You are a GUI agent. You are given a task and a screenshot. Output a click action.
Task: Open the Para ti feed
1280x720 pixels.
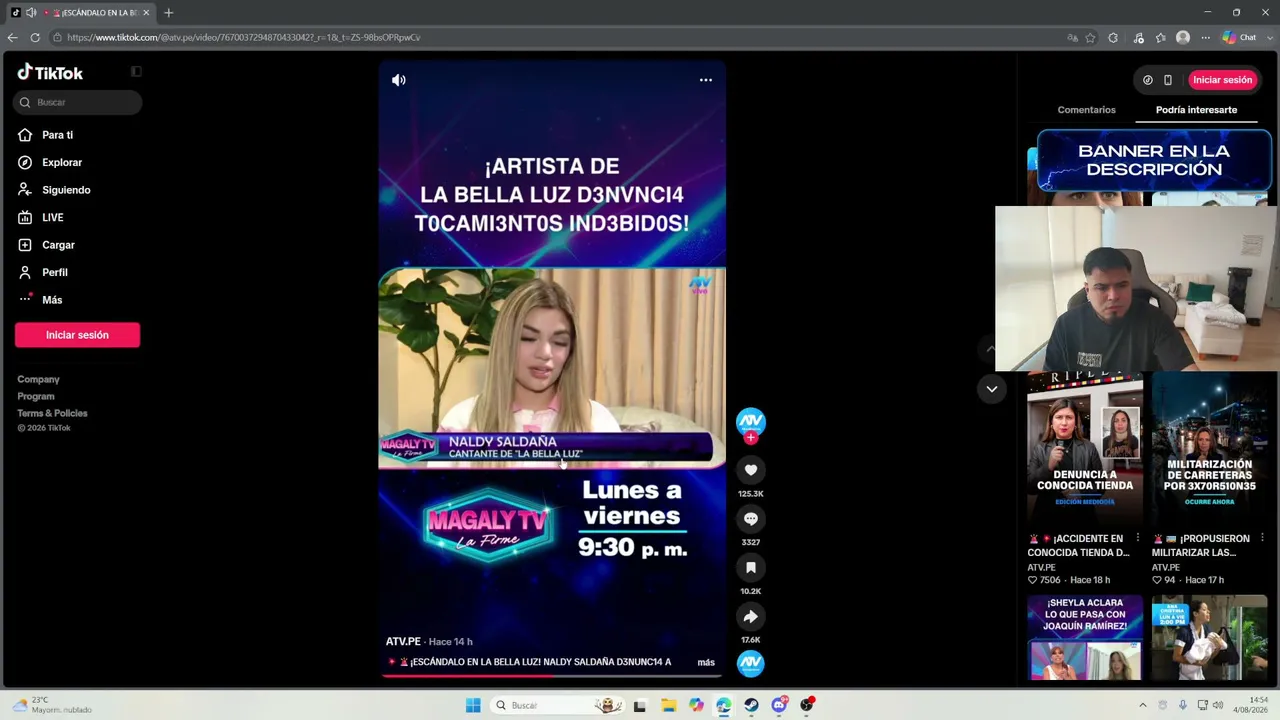click(x=57, y=135)
